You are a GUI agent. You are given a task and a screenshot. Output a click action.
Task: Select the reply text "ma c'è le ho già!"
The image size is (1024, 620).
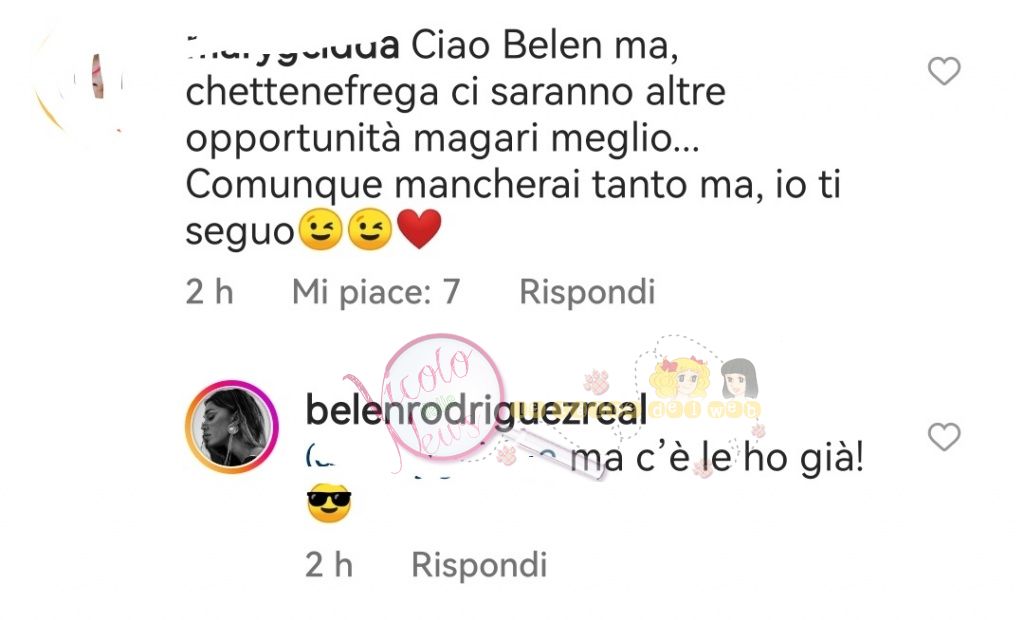click(717, 457)
